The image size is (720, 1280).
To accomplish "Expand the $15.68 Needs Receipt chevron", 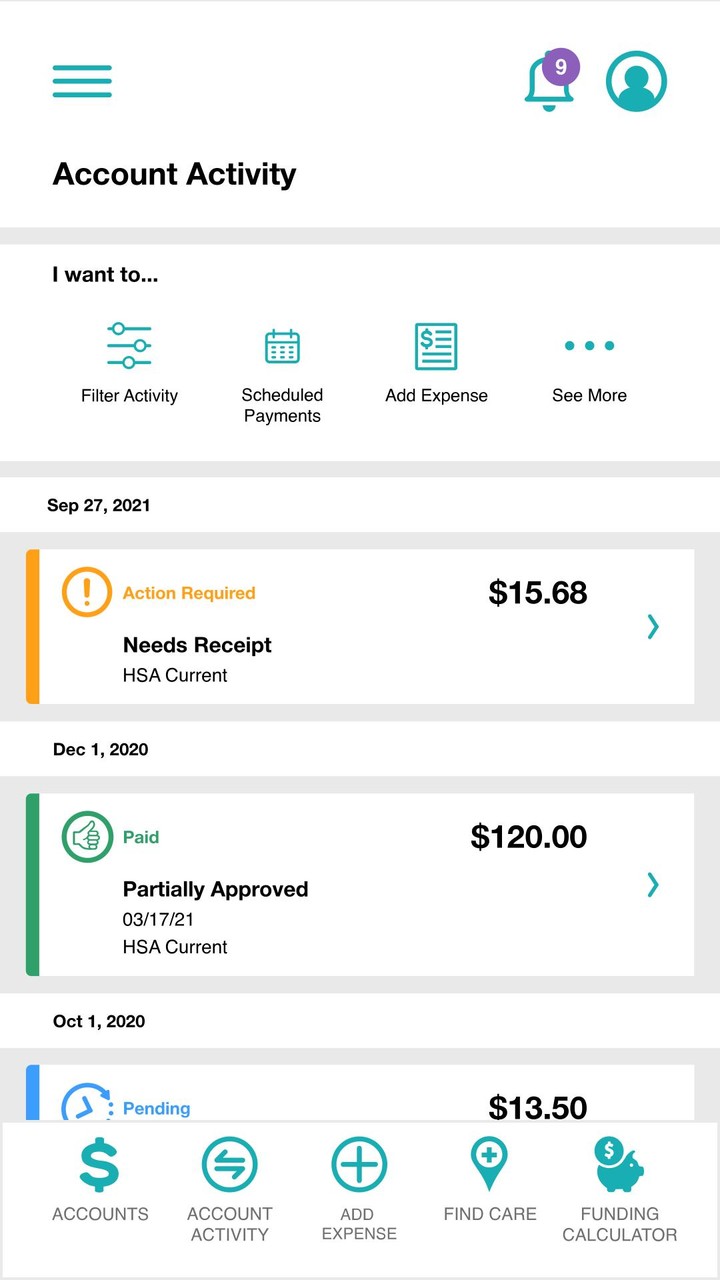I will pyautogui.click(x=653, y=626).
